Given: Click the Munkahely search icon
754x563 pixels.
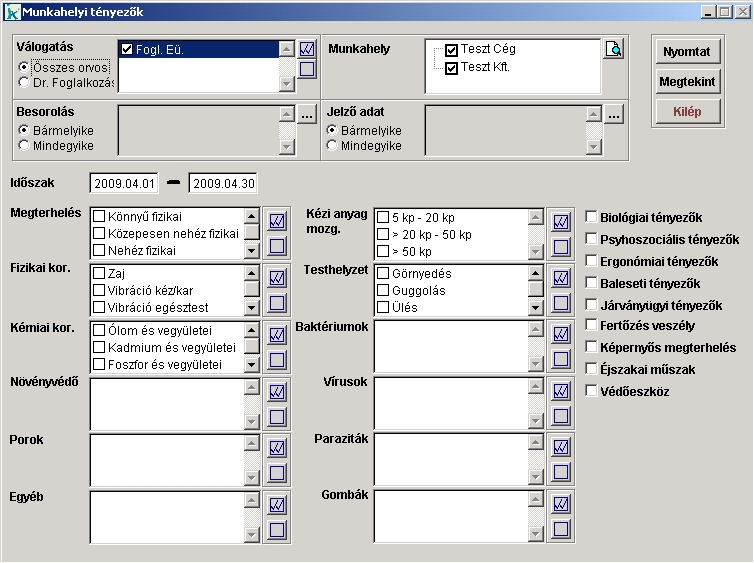Looking at the screenshot, I should click(614, 49).
